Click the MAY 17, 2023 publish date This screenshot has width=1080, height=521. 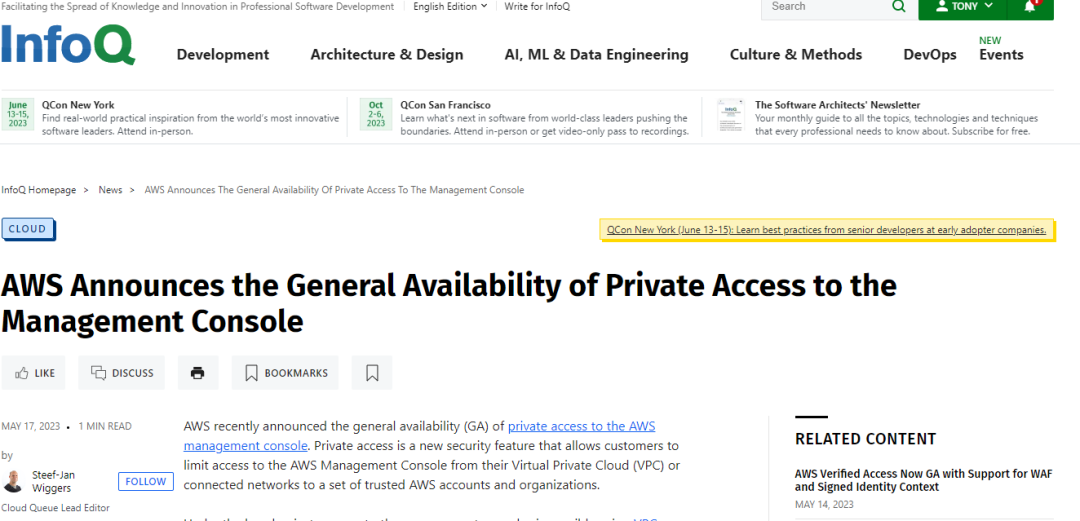pos(30,426)
